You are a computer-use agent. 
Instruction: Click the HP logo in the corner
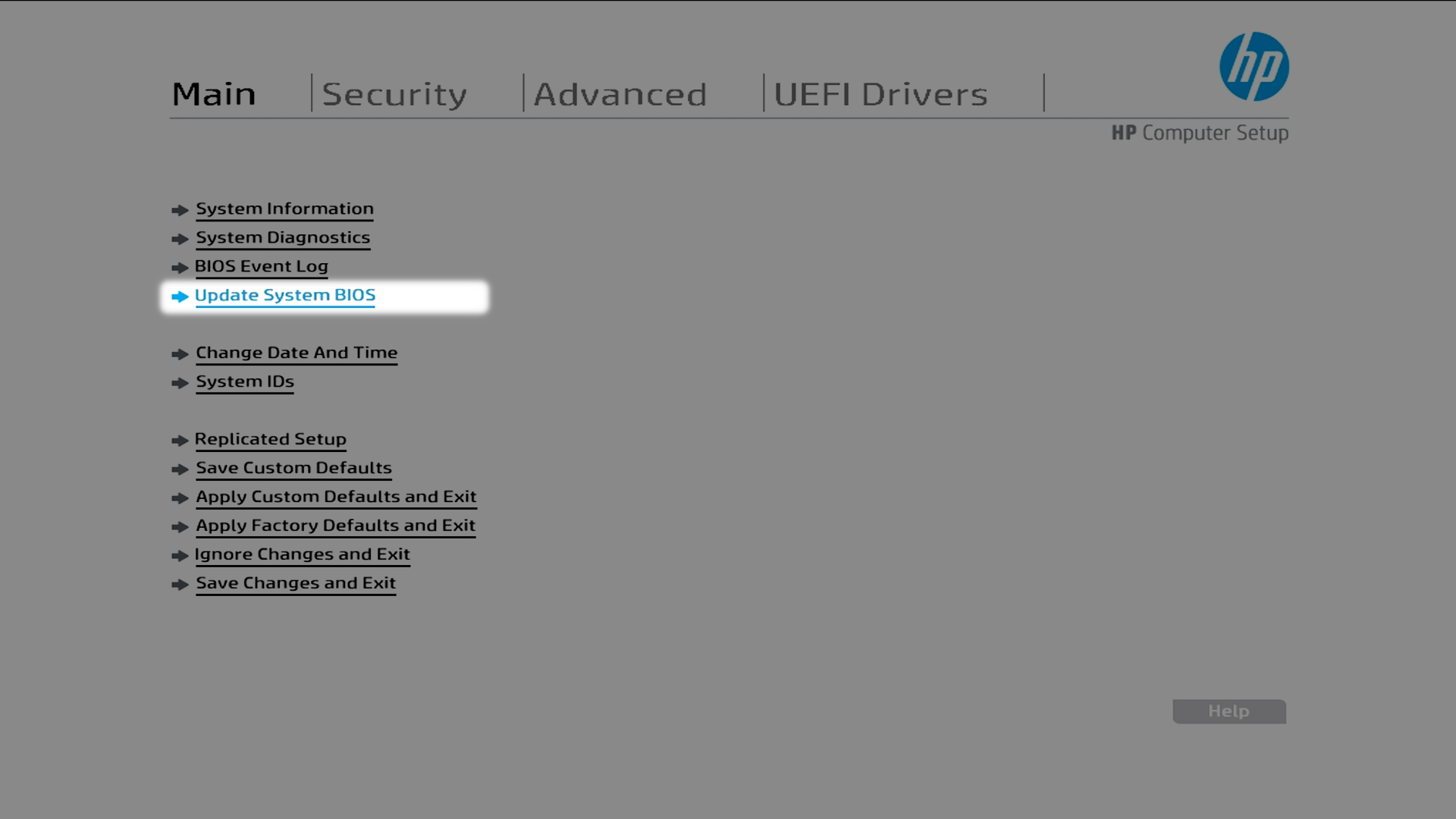1253,67
